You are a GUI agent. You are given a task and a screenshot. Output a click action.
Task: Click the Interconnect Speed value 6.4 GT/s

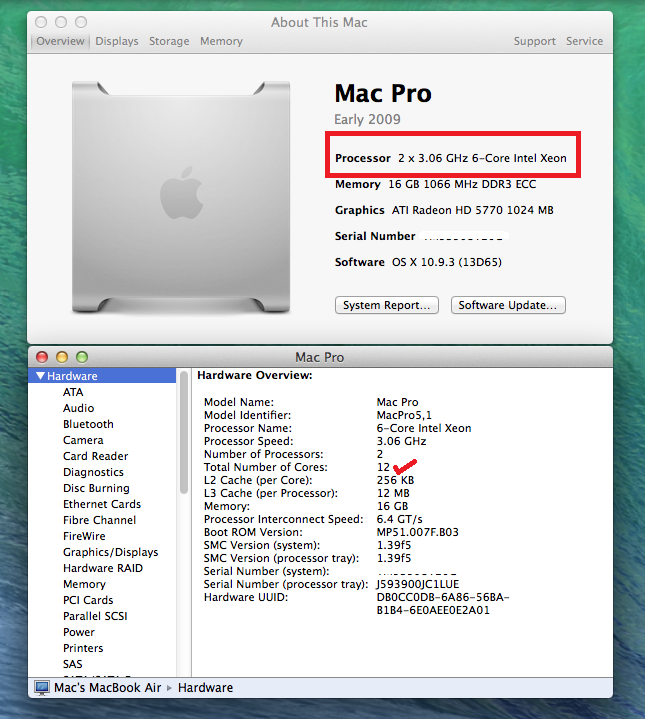(x=399, y=519)
